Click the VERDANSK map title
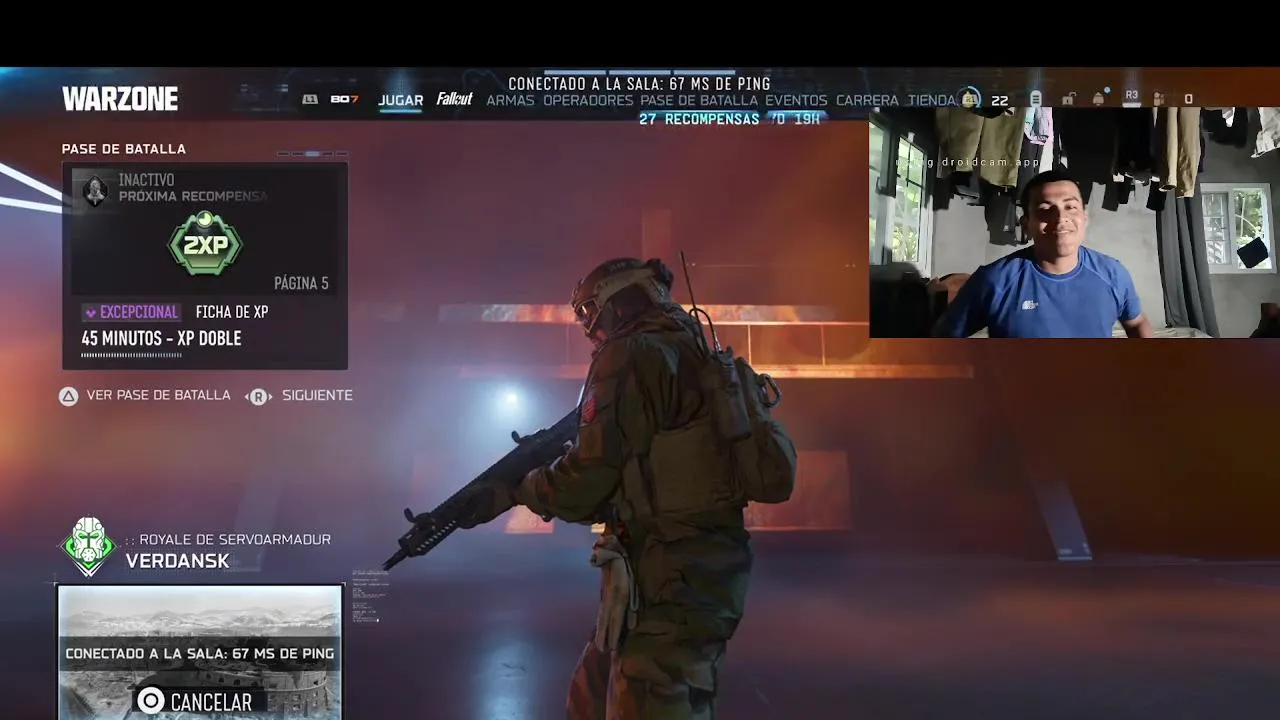This screenshot has width=1280, height=720. [x=178, y=561]
